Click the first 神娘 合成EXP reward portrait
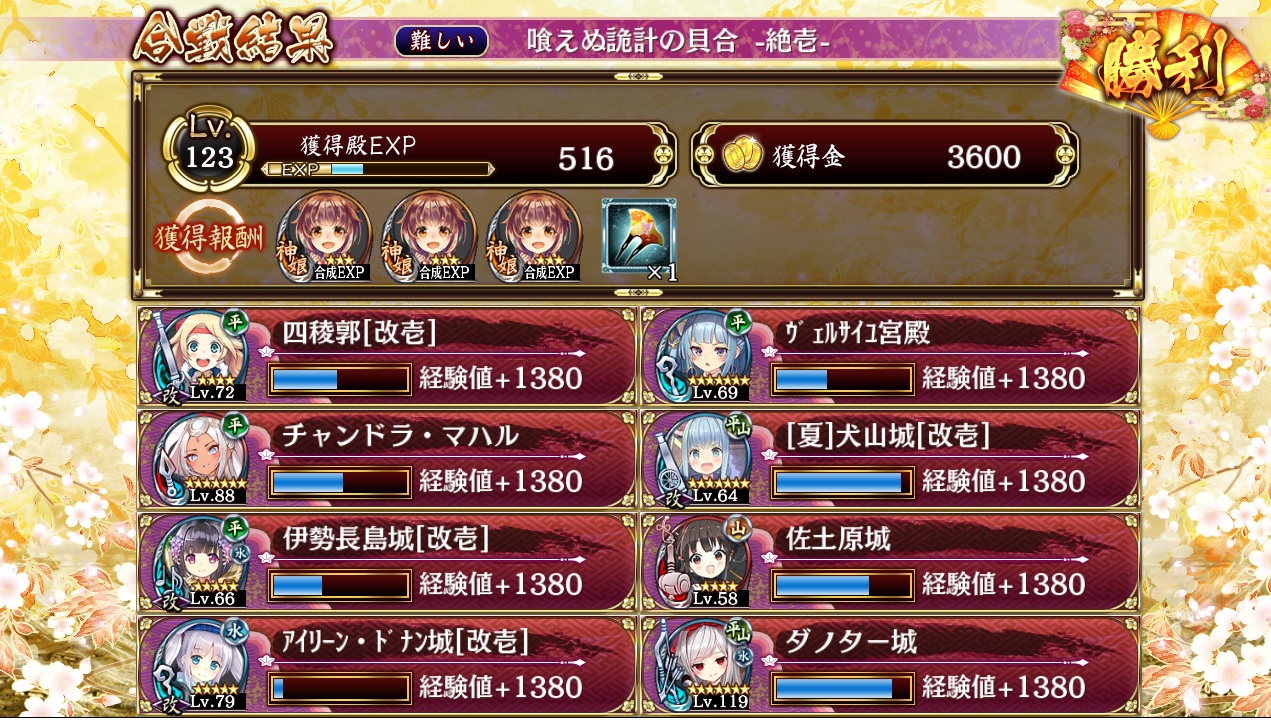Image resolution: width=1271 pixels, height=720 pixels. click(x=324, y=236)
